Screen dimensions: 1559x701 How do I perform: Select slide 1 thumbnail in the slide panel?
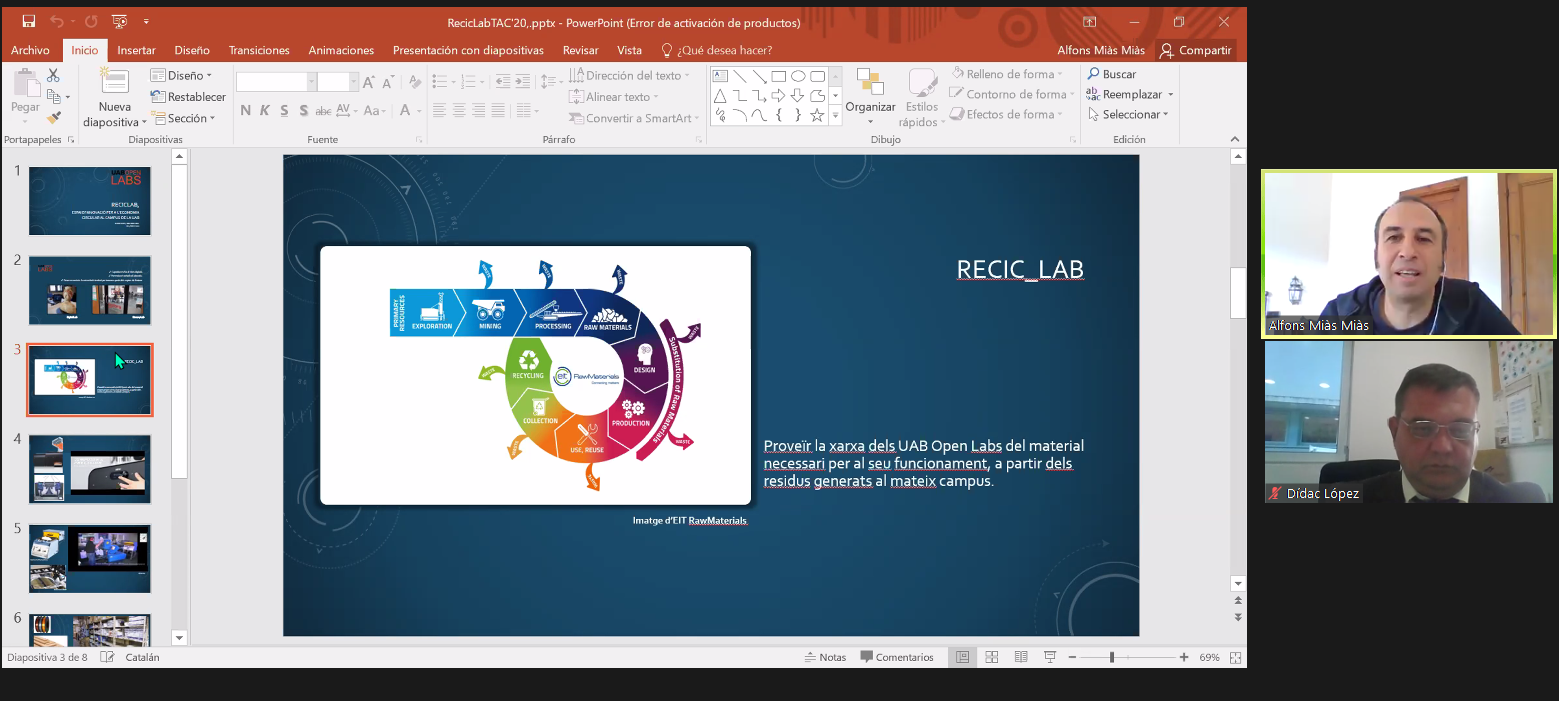(90, 201)
